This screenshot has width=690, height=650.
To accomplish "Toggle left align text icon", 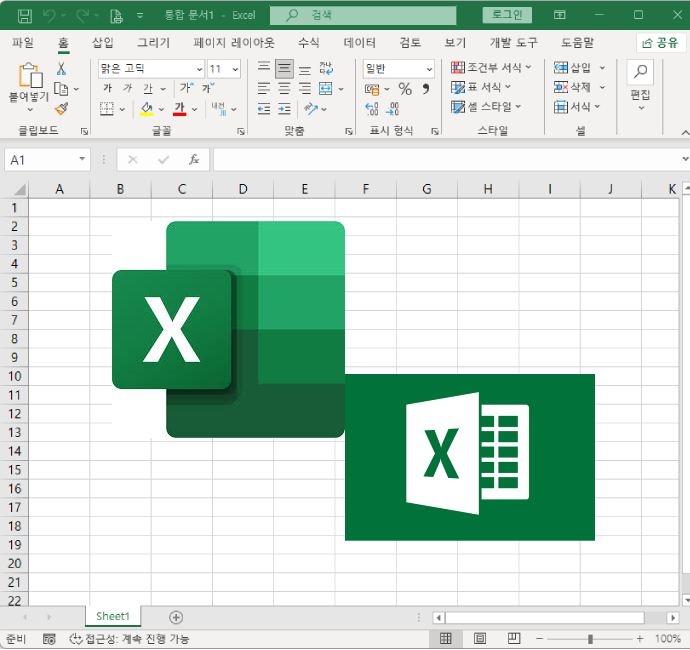I will [x=264, y=88].
